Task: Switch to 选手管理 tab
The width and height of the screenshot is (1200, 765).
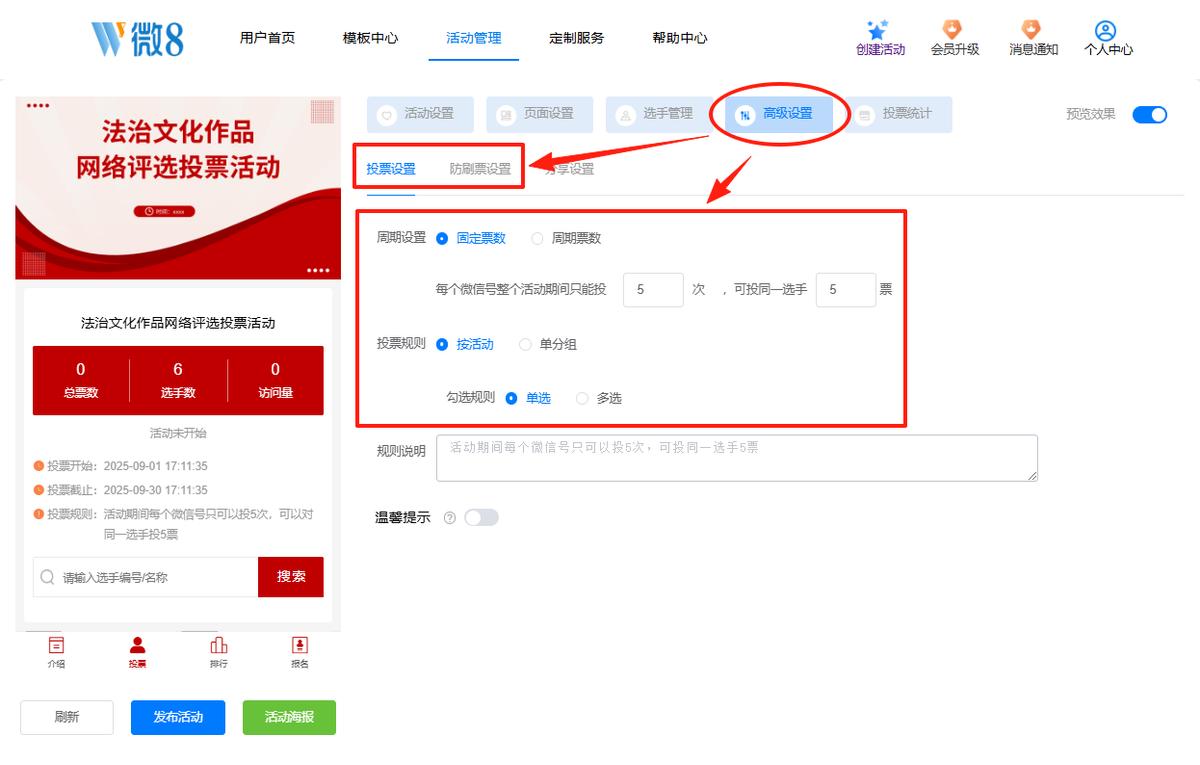Action: click(x=659, y=114)
